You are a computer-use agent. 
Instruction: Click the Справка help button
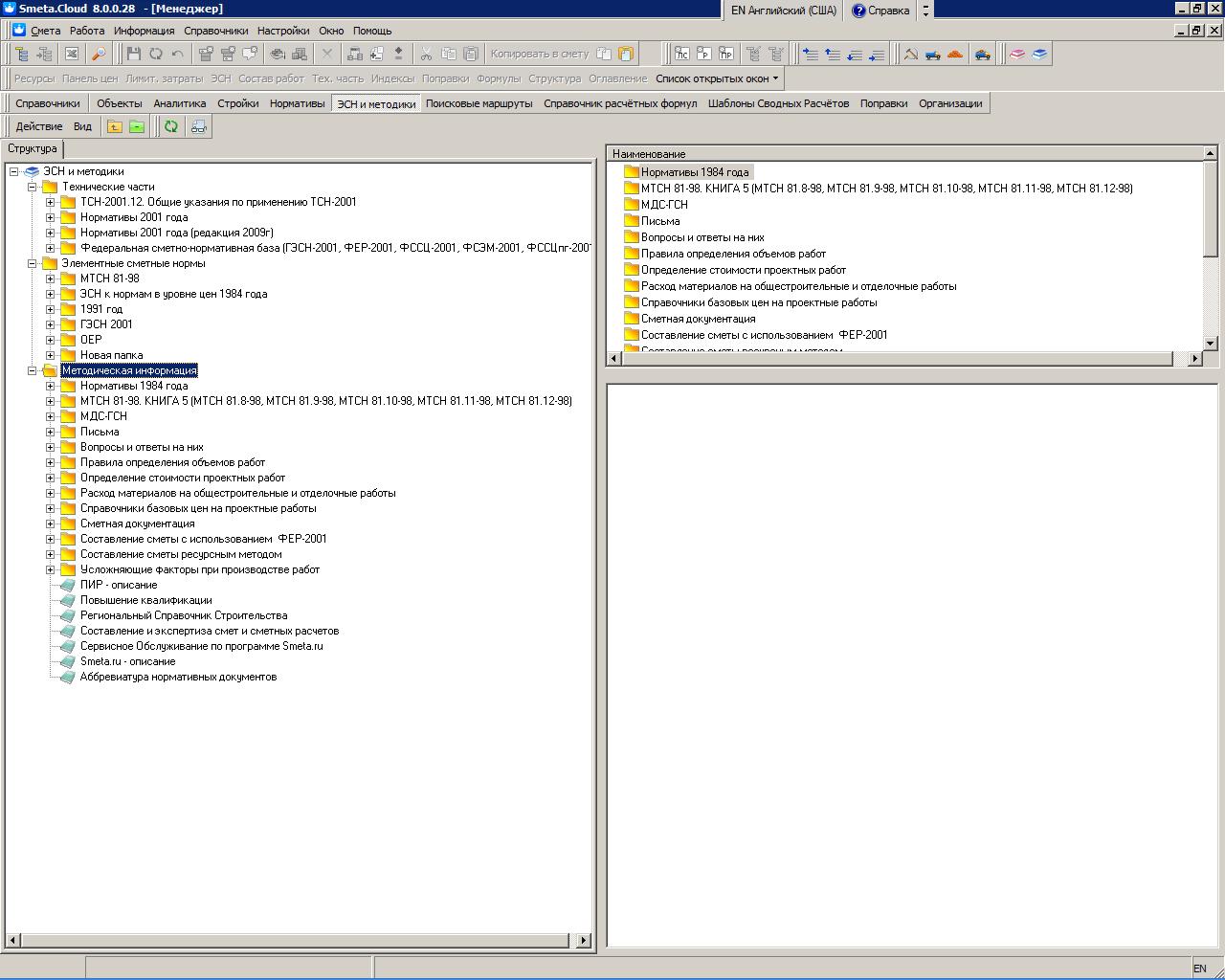[880, 11]
